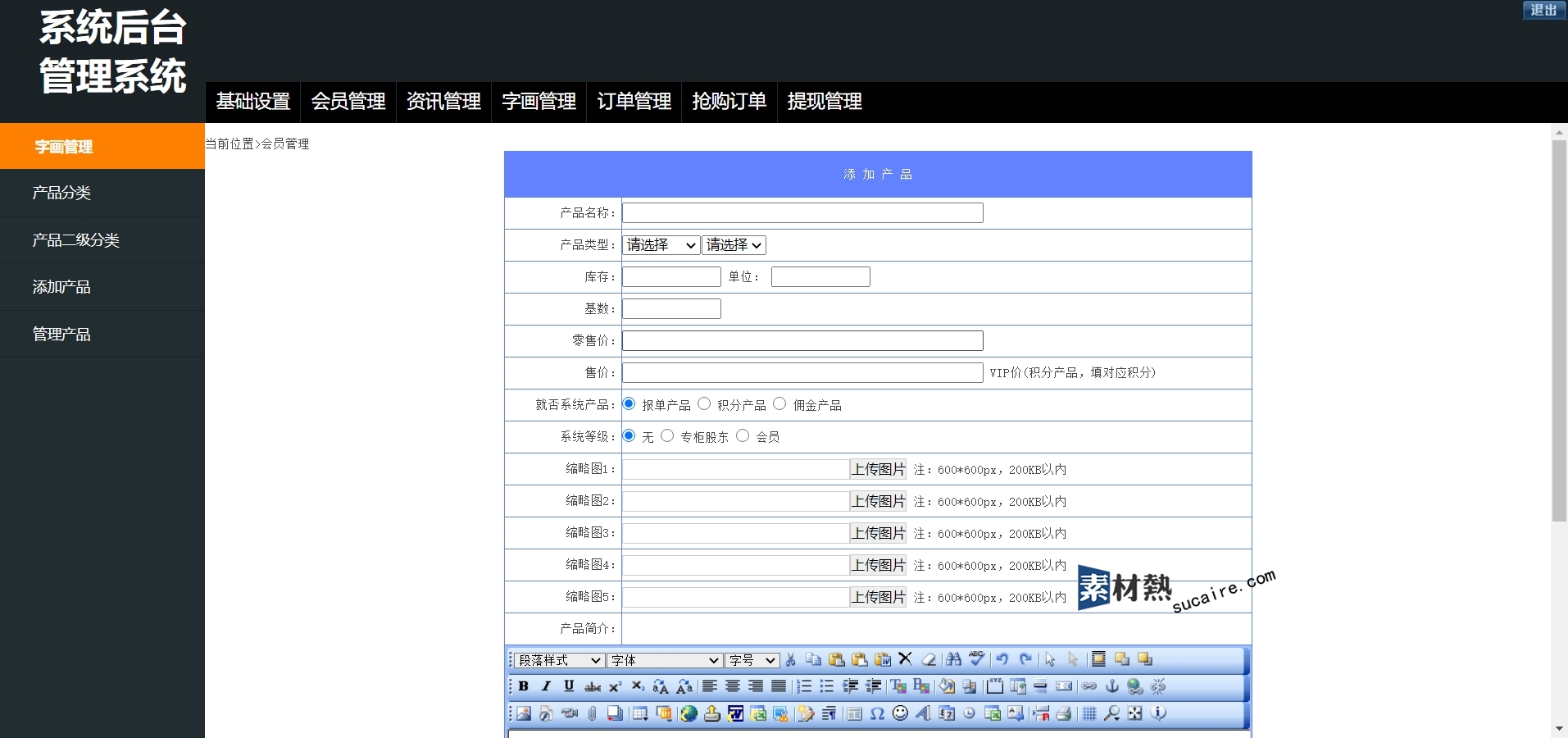Open the 字体 font dropdown
The width and height of the screenshot is (1568, 738).
tap(665, 660)
